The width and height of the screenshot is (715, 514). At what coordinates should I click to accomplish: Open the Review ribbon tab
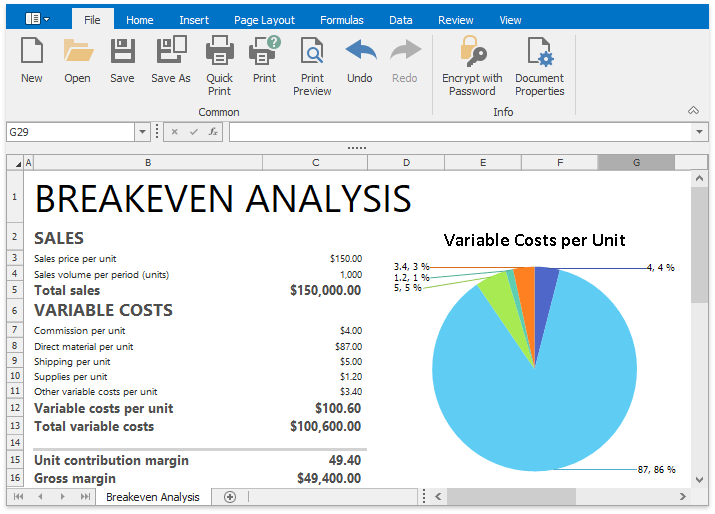click(x=456, y=20)
